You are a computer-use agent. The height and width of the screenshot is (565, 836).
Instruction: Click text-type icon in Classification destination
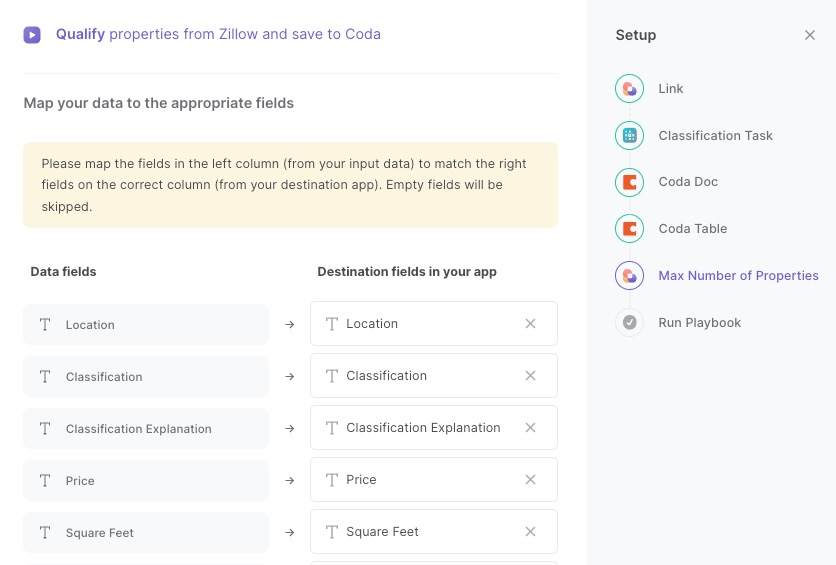point(332,376)
